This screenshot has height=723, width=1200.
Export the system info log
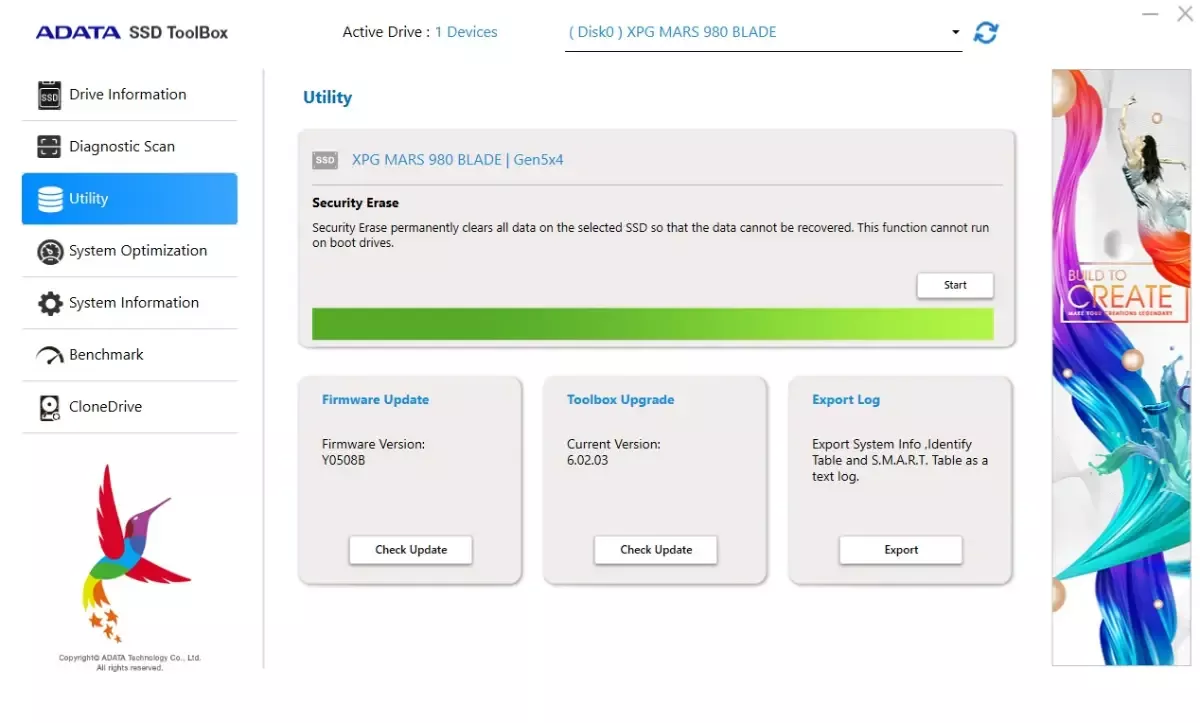point(900,550)
